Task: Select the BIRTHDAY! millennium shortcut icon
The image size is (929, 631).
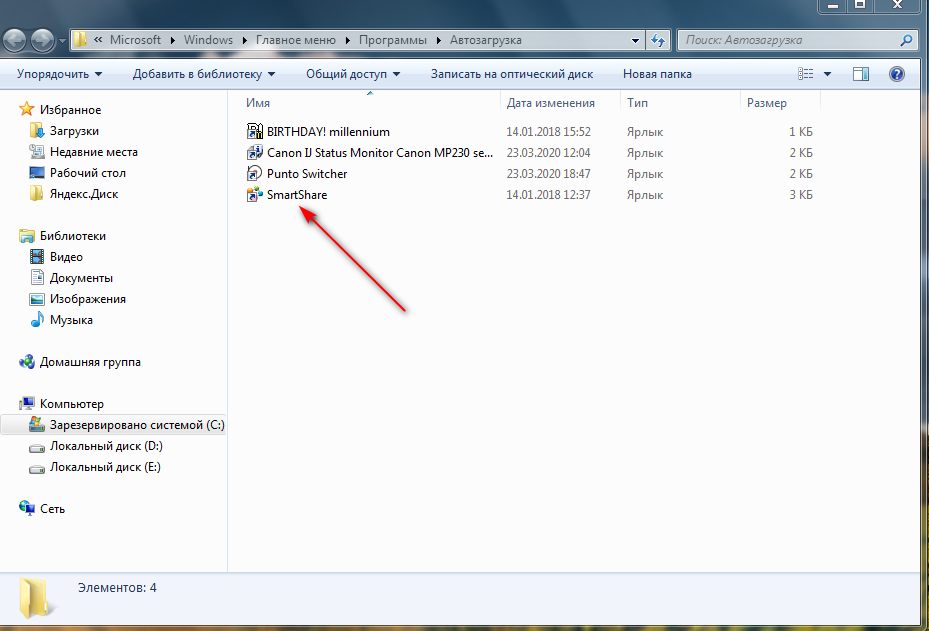Action: coord(254,132)
